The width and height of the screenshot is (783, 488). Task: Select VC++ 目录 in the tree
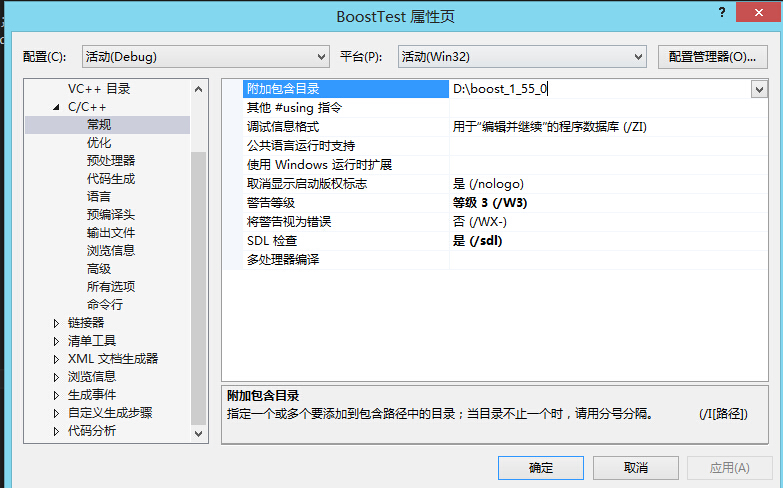(x=99, y=89)
